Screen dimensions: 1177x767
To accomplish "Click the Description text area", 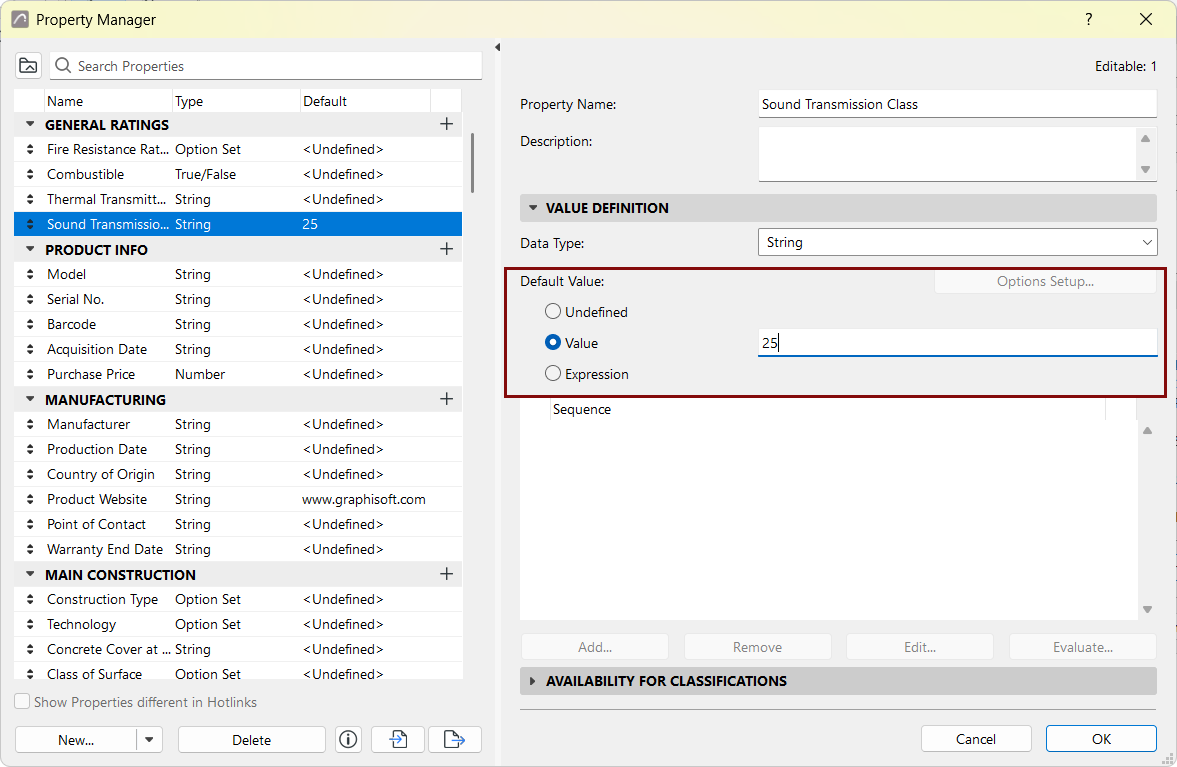I will 949,155.
